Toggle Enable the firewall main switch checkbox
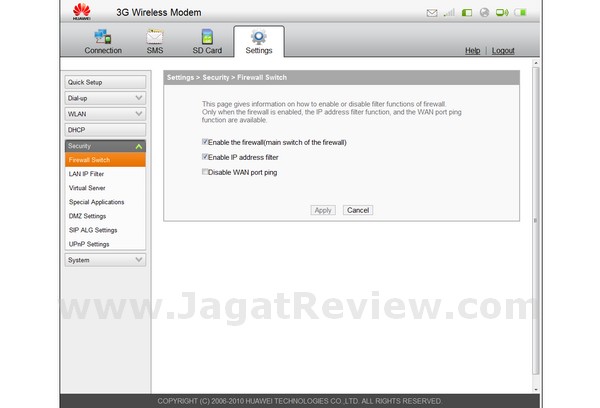Image resolution: width=600 pixels, height=408 pixels. (x=206, y=142)
